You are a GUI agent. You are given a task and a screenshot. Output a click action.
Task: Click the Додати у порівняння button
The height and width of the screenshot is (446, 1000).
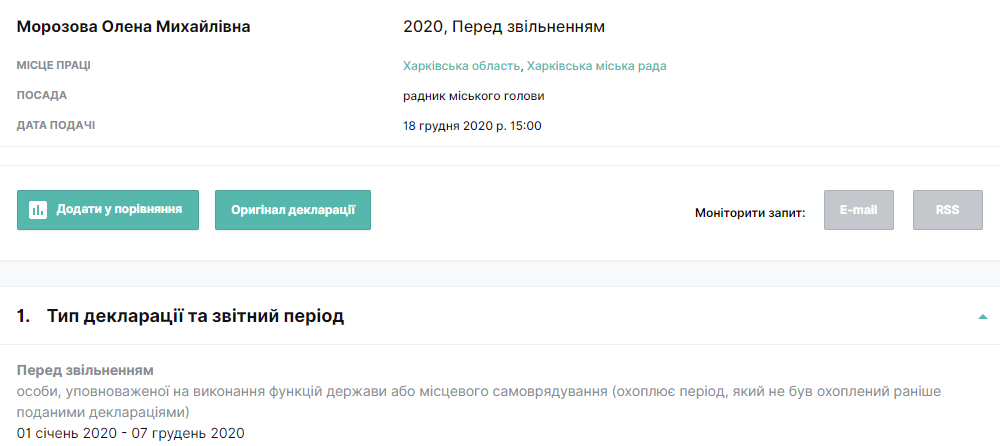pyautogui.click(x=108, y=210)
